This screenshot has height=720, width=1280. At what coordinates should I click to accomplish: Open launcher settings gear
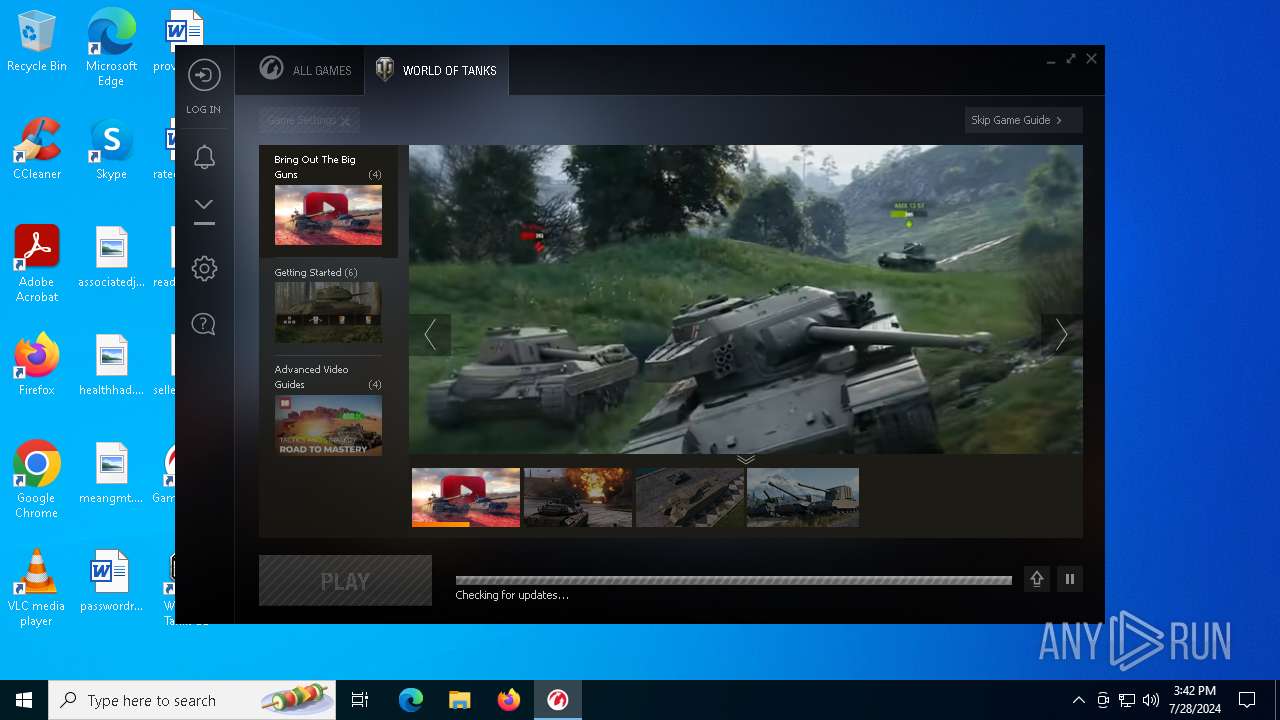[x=204, y=268]
